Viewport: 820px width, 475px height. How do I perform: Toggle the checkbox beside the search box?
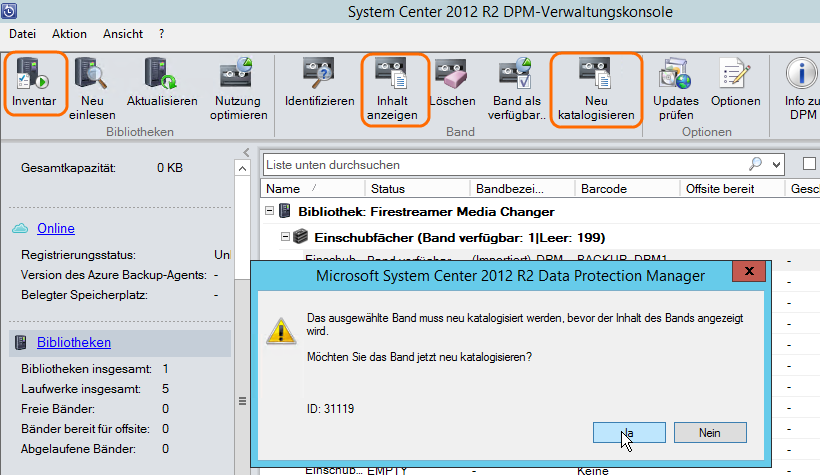[809, 164]
